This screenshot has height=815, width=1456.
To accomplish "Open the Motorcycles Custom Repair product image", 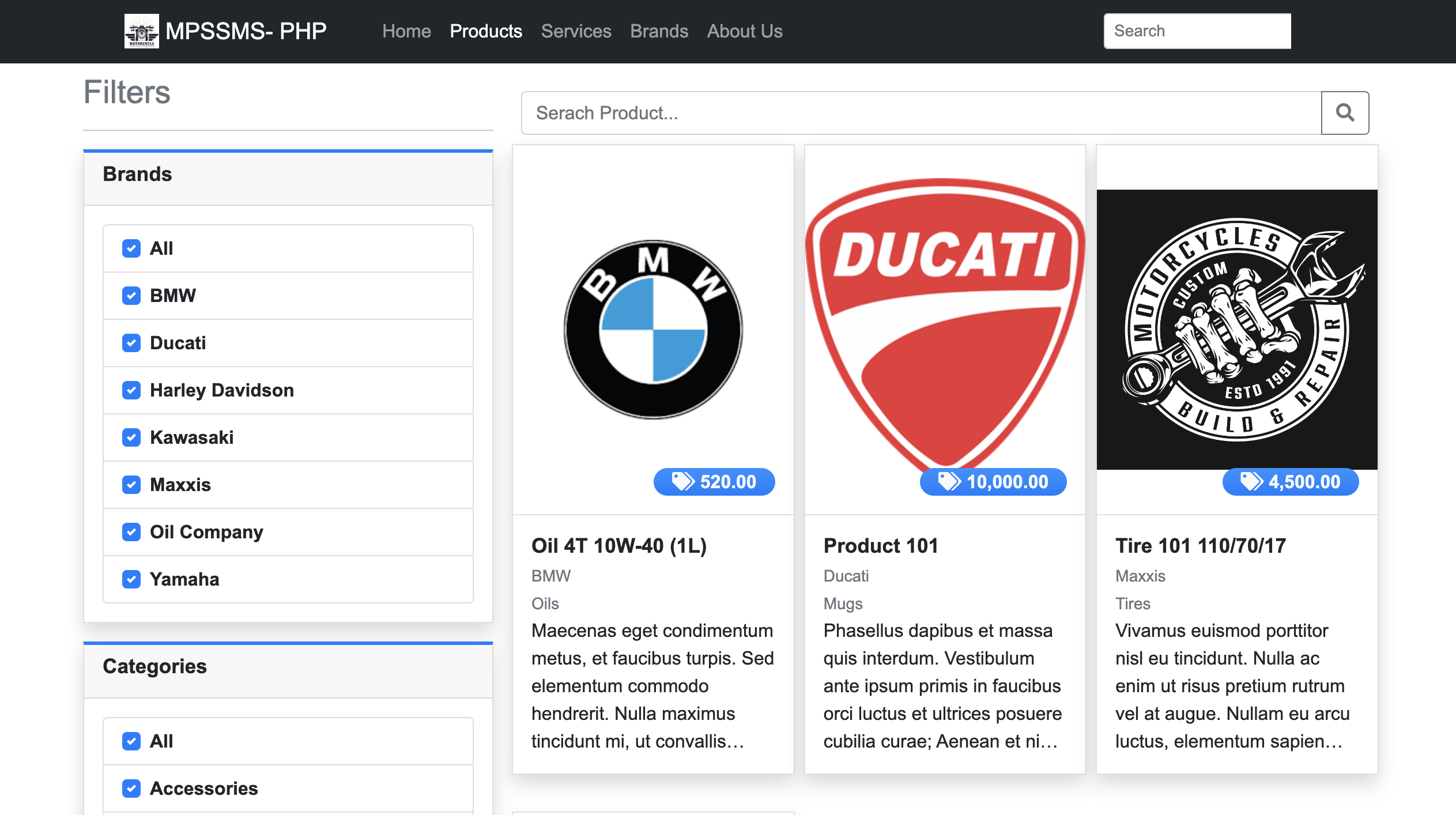I will click(x=1237, y=330).
